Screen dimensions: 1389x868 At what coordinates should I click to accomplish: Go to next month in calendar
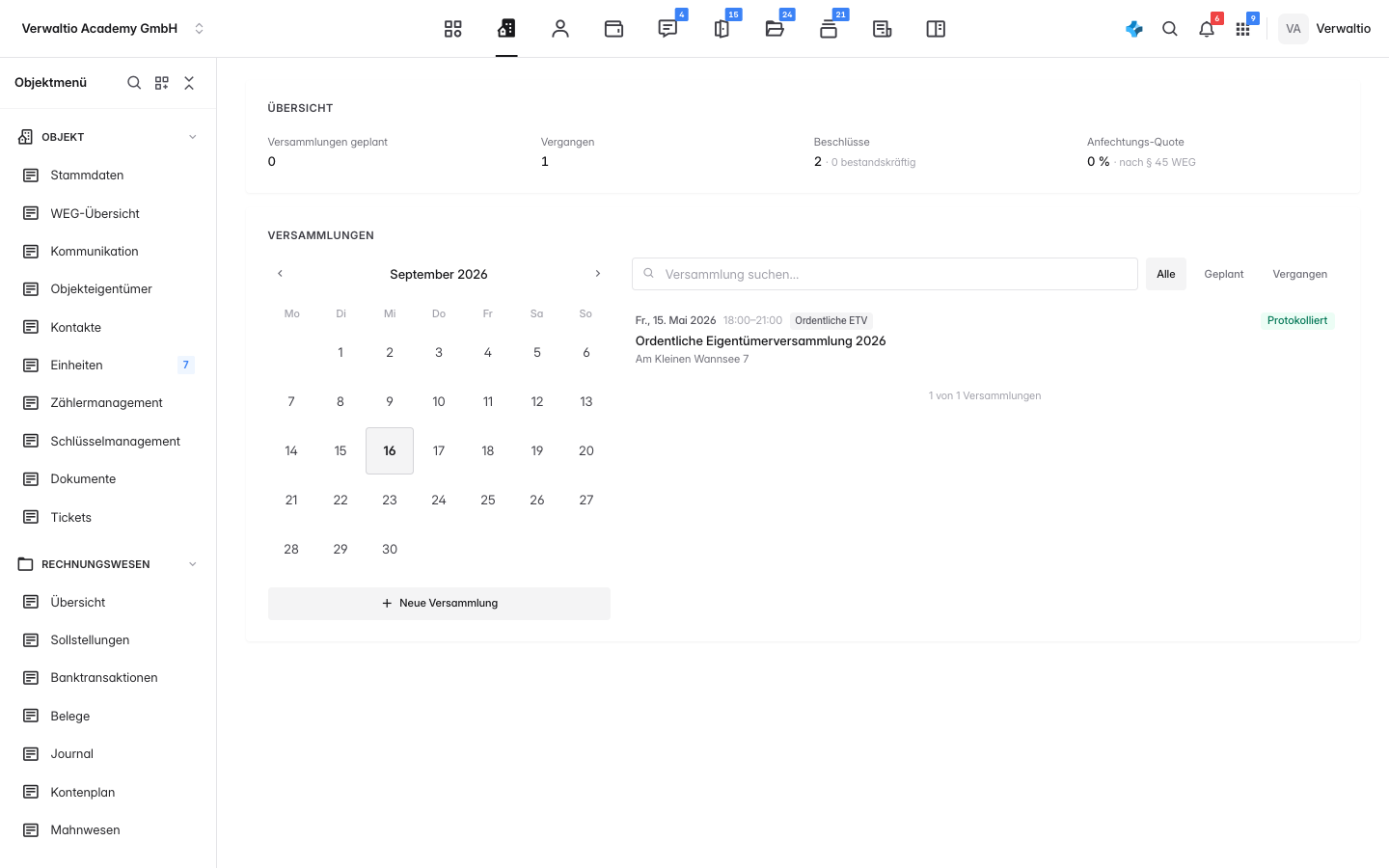click(598, 274)
